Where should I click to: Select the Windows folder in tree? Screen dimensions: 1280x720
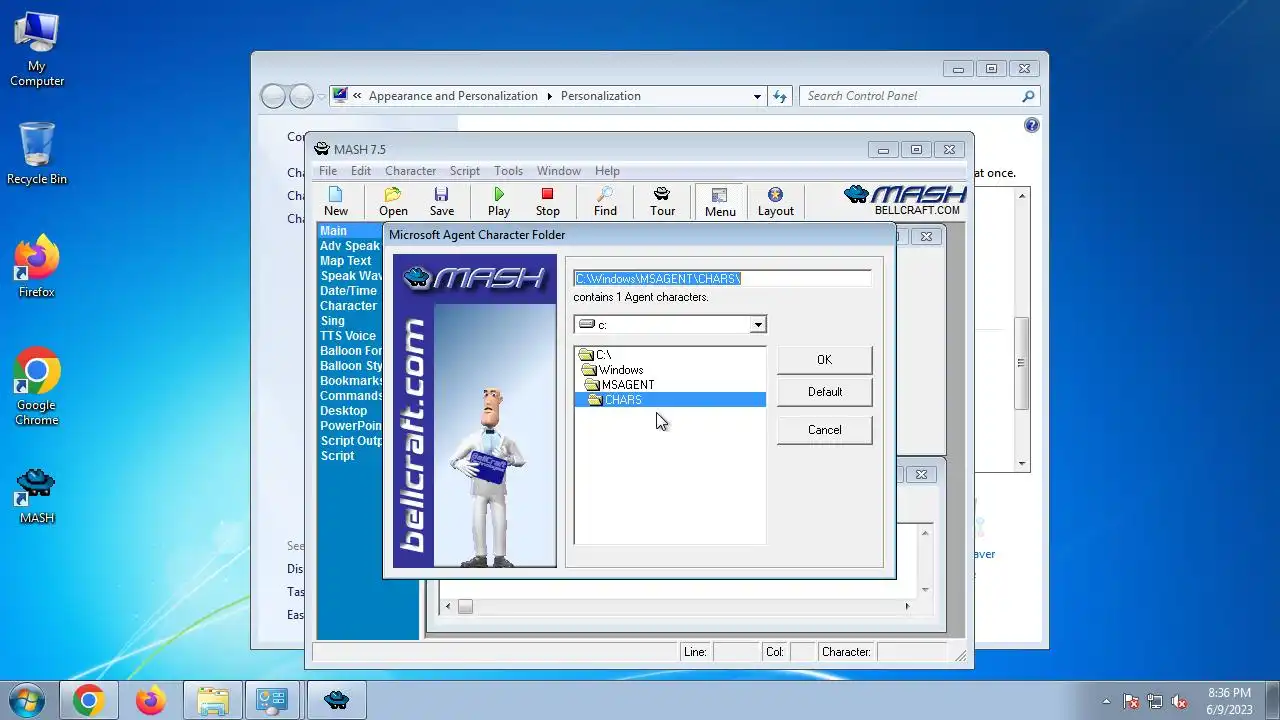[x=613, y=370]
